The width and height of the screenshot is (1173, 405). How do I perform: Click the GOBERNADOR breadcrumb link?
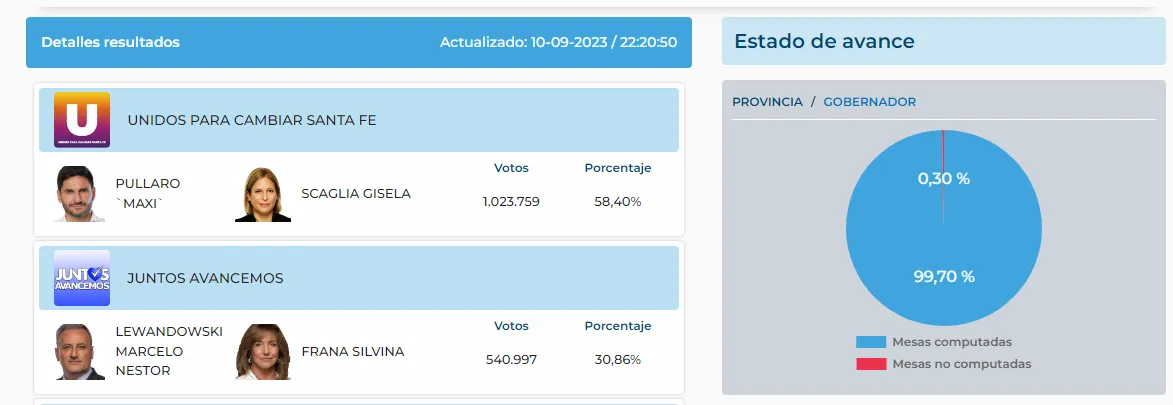(869, 102)
